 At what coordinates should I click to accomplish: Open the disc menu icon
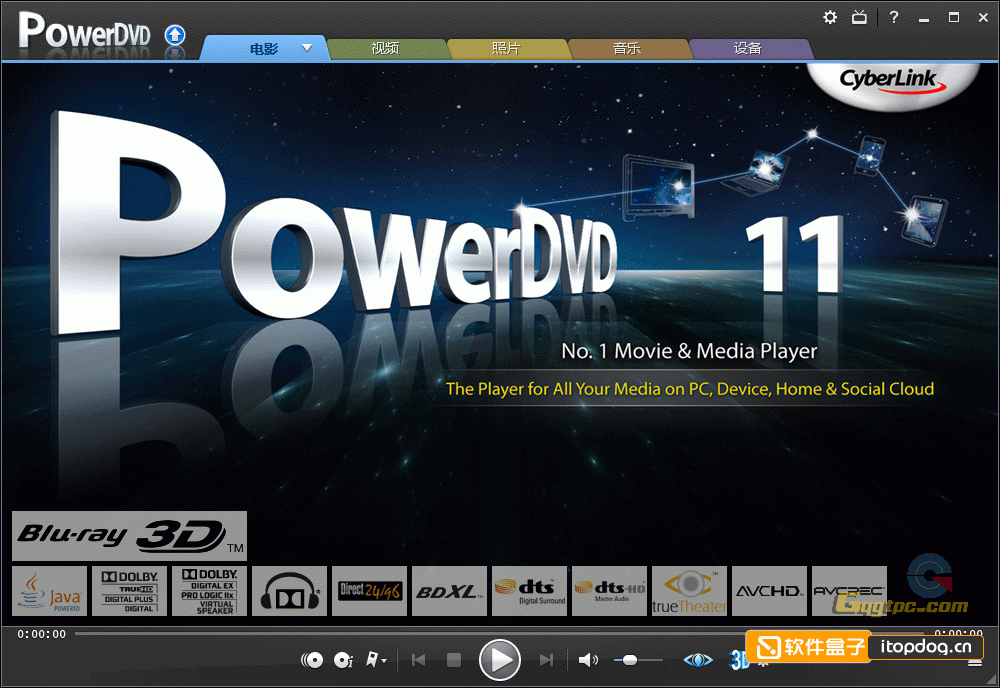coord(312,660)
